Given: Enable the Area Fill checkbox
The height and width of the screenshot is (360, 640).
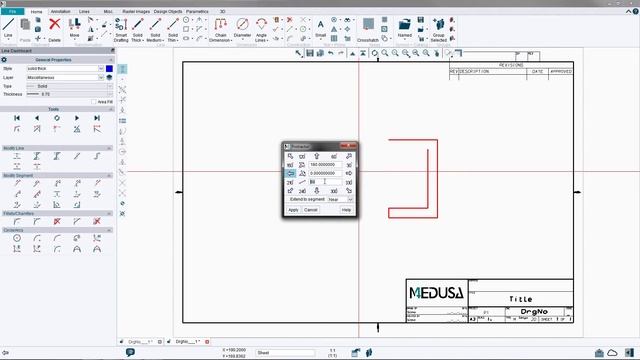Looking at the screenshot, I should click(x=93, y=102).
